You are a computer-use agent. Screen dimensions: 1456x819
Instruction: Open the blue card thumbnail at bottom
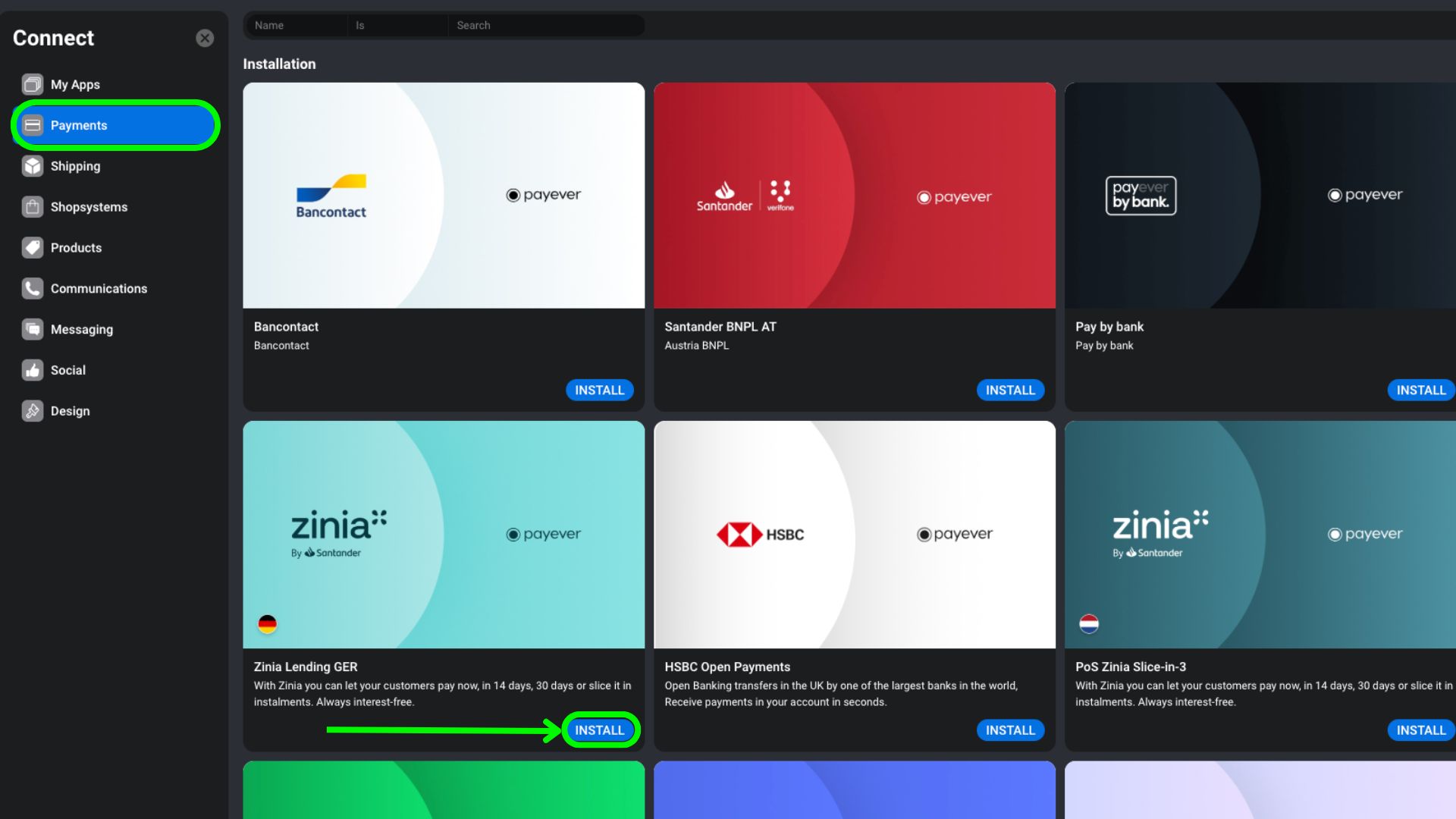click(855, 790)
